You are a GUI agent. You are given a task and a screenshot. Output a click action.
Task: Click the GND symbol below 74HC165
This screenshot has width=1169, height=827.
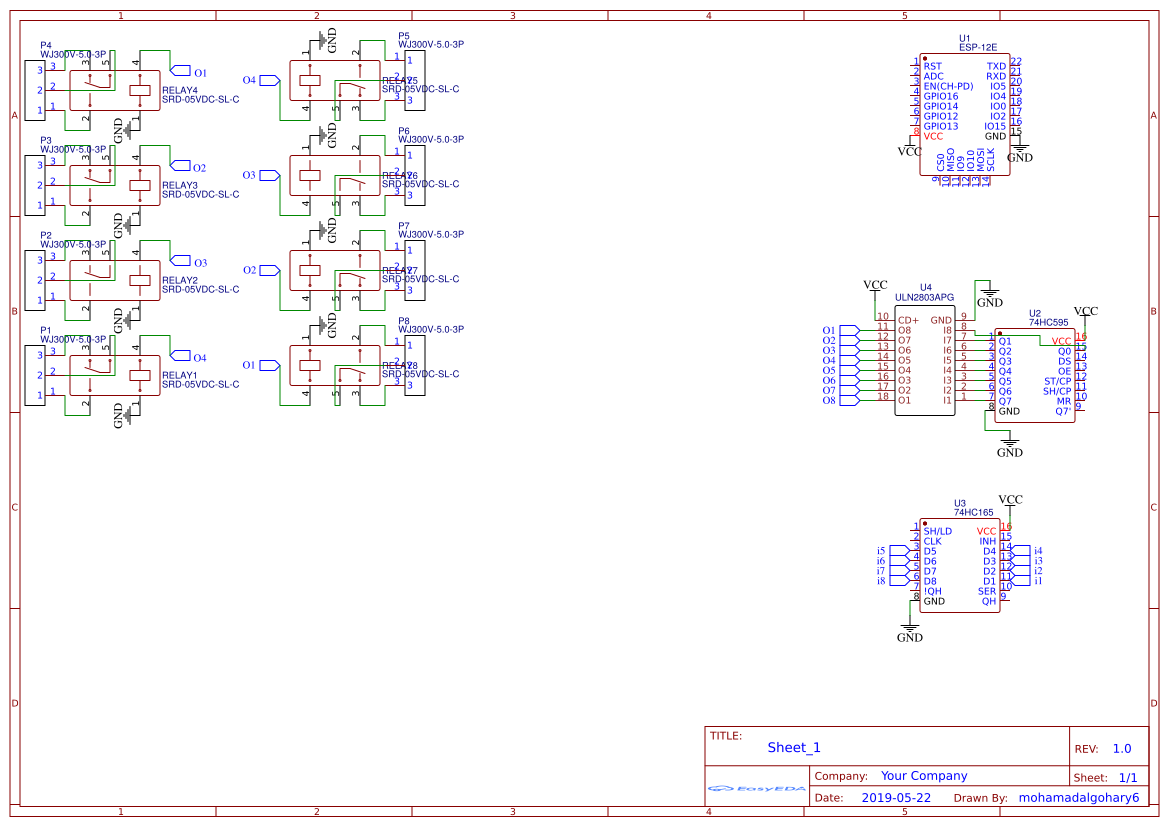click(x=909, y=632)
